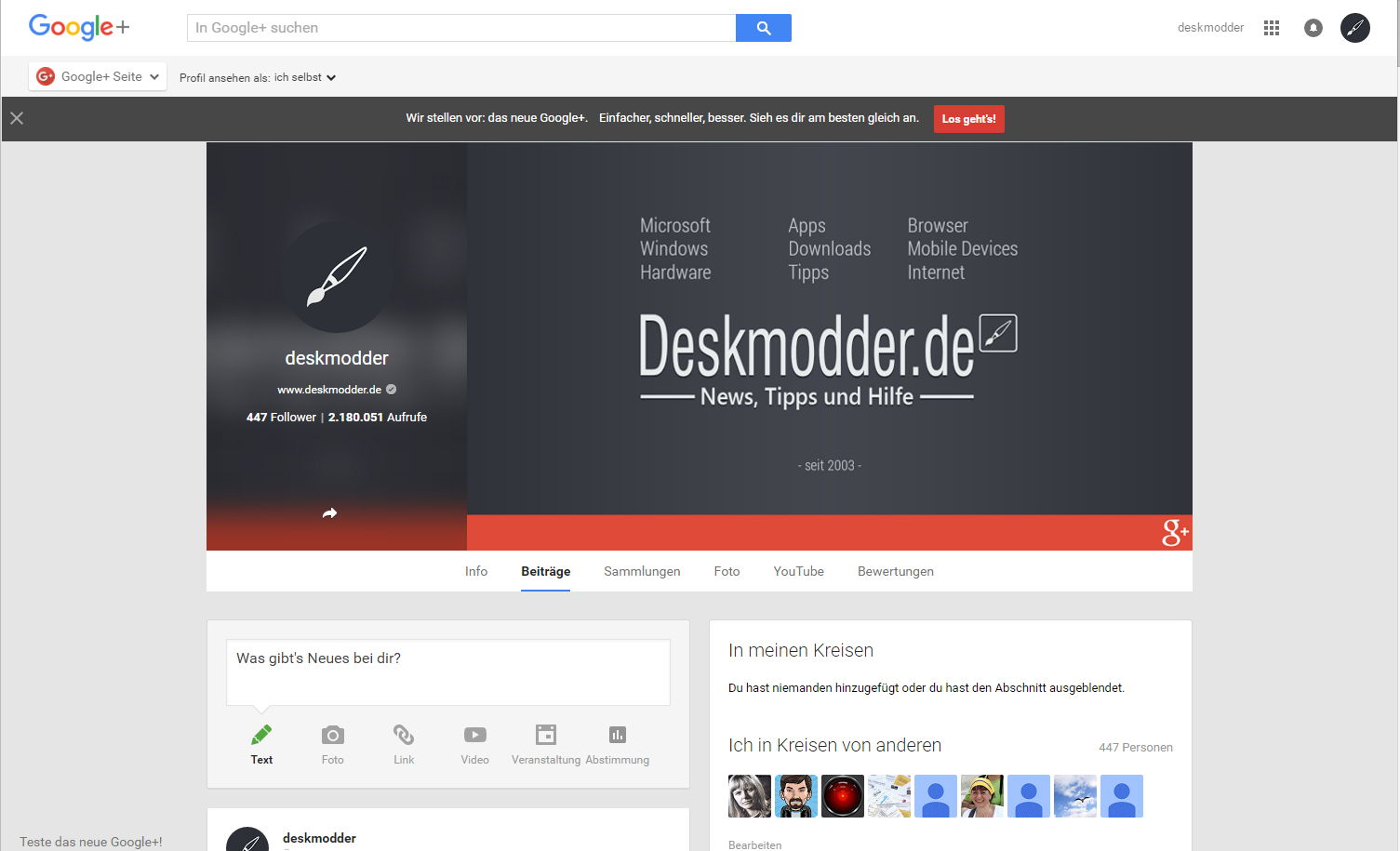
Task: Select the Text post pencil icon
Action: (x=261, y=735)
